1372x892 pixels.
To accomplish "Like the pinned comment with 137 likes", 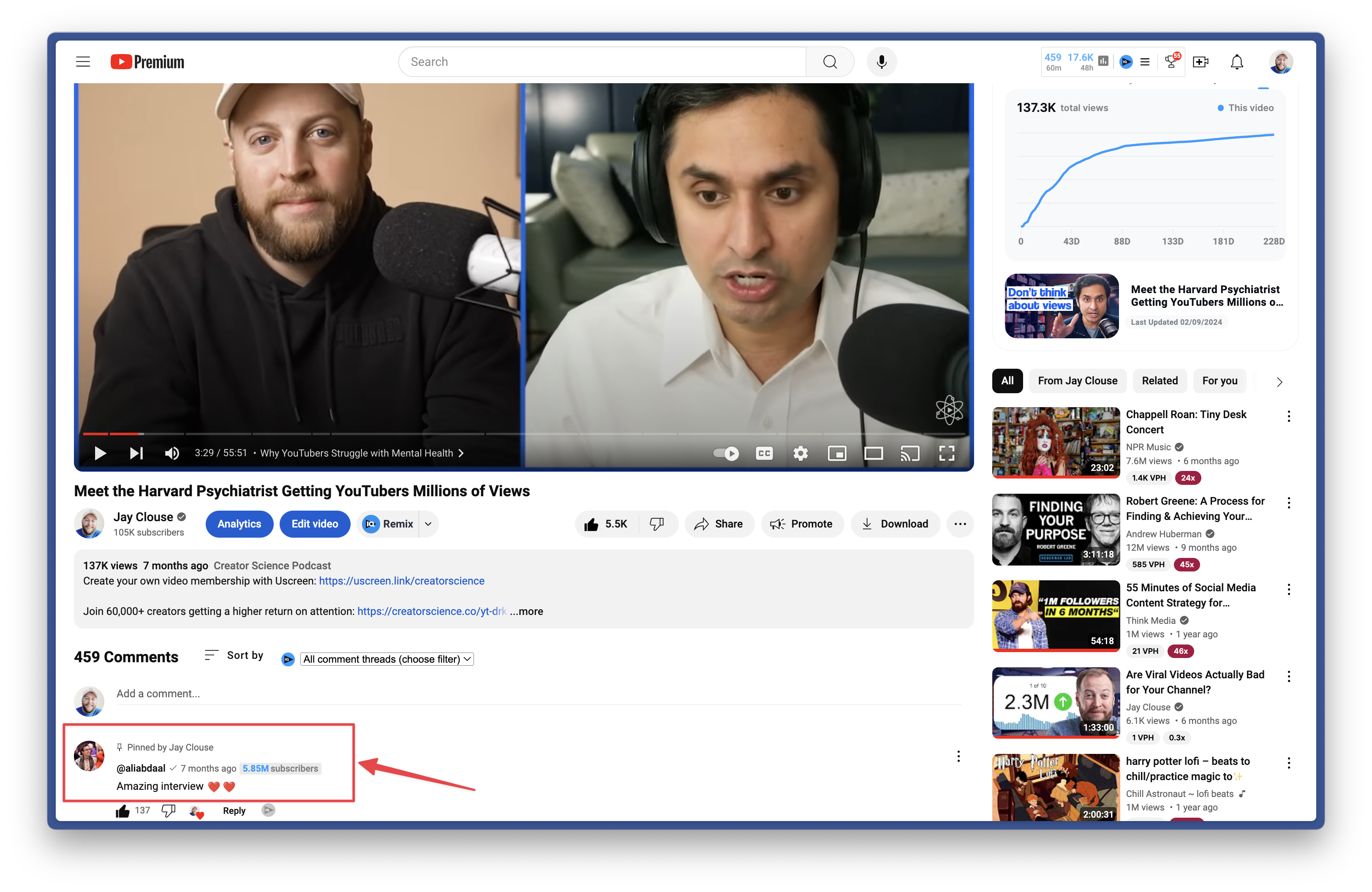I will coord(123,811).
